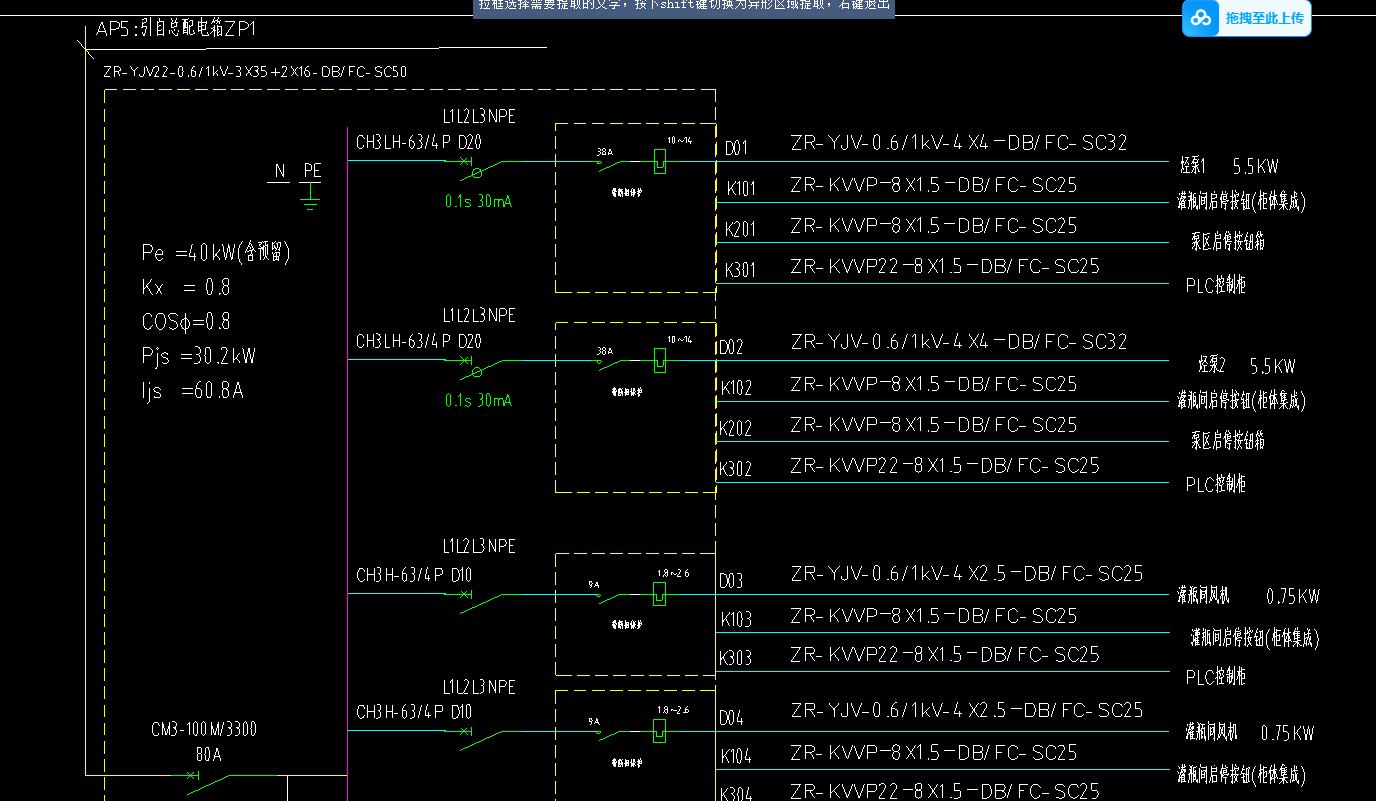Select the D02 circuit number
The width and height of the screenshot is (1376, 801).
(732, 349)
